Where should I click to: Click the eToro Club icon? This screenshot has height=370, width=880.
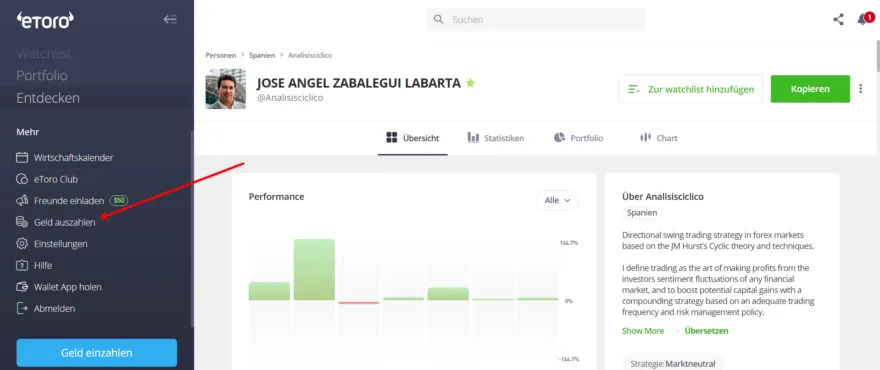[x=22, y=179]
